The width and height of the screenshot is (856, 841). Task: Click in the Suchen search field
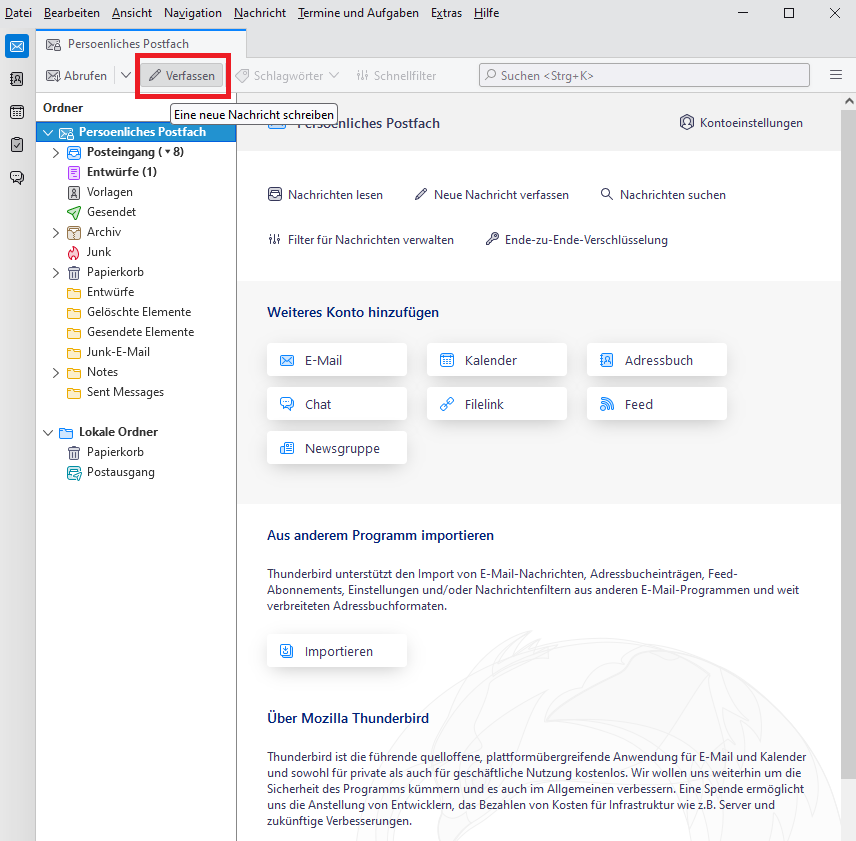point(645,75)
